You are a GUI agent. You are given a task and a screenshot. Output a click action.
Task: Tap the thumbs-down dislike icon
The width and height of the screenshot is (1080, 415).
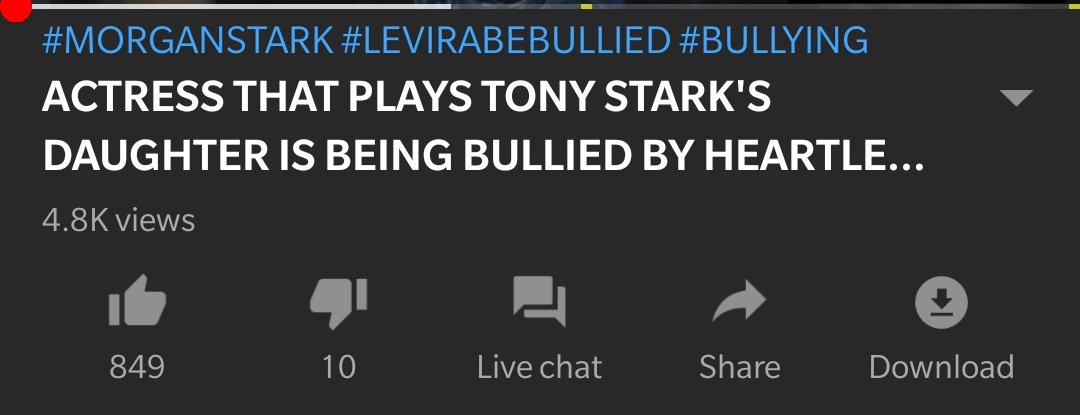(338, 303)
